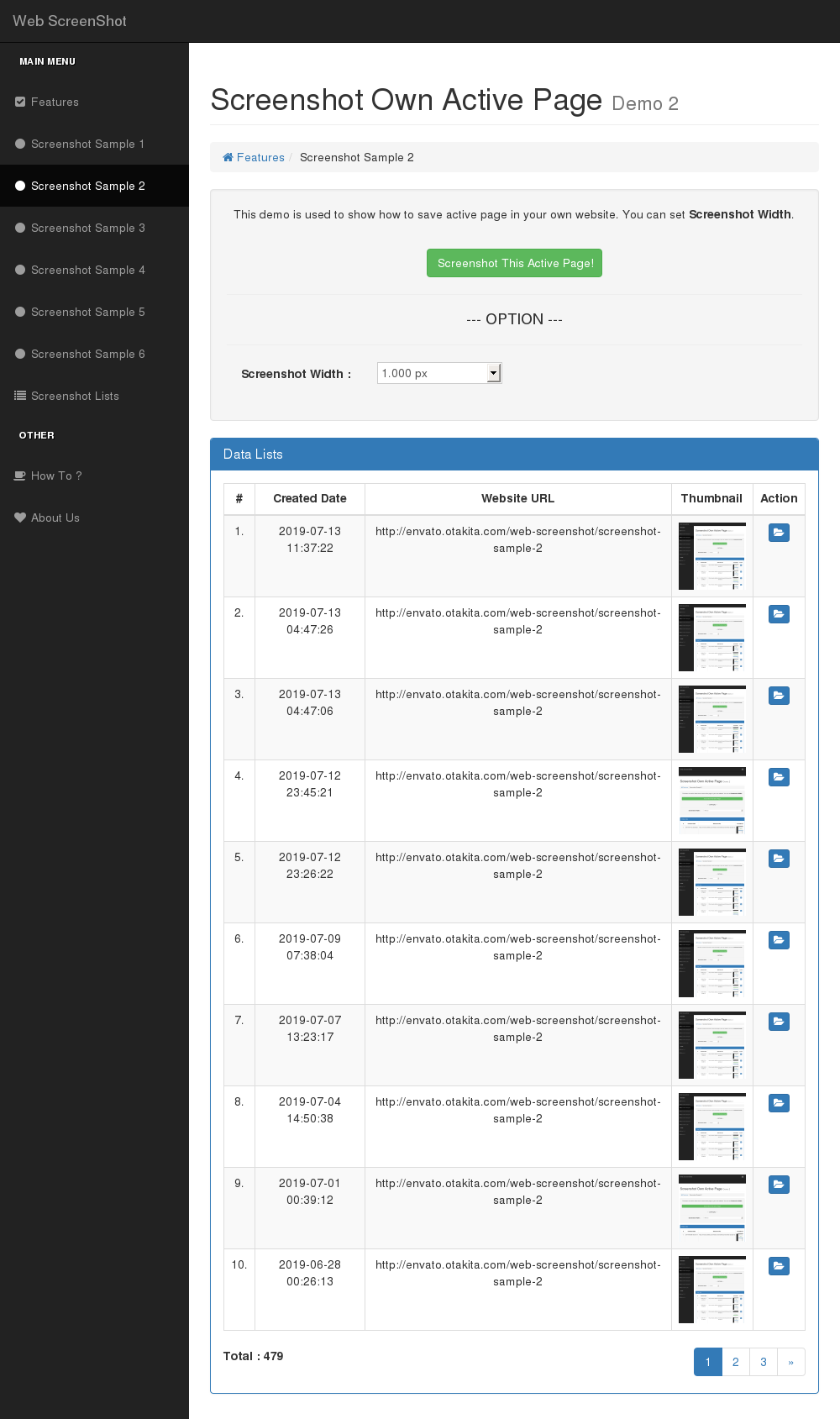Click the list icon beside Screenshot Lists
The image size is (840, 1419).
click(20, 396)
